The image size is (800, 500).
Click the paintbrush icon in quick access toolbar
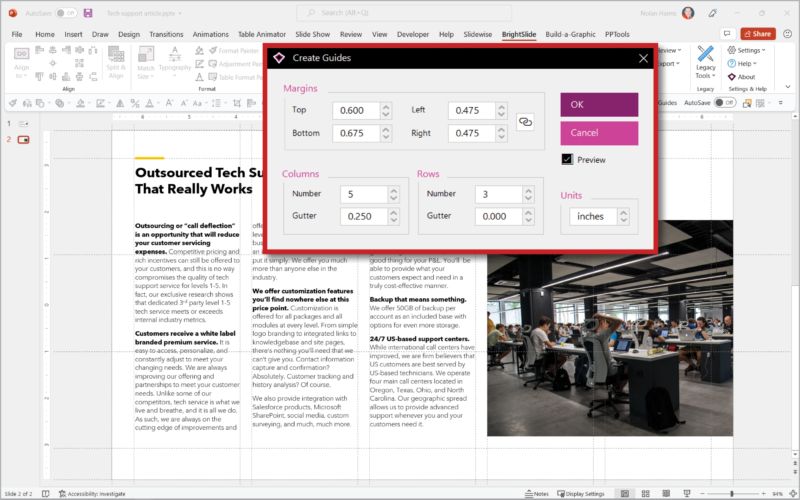13,103
